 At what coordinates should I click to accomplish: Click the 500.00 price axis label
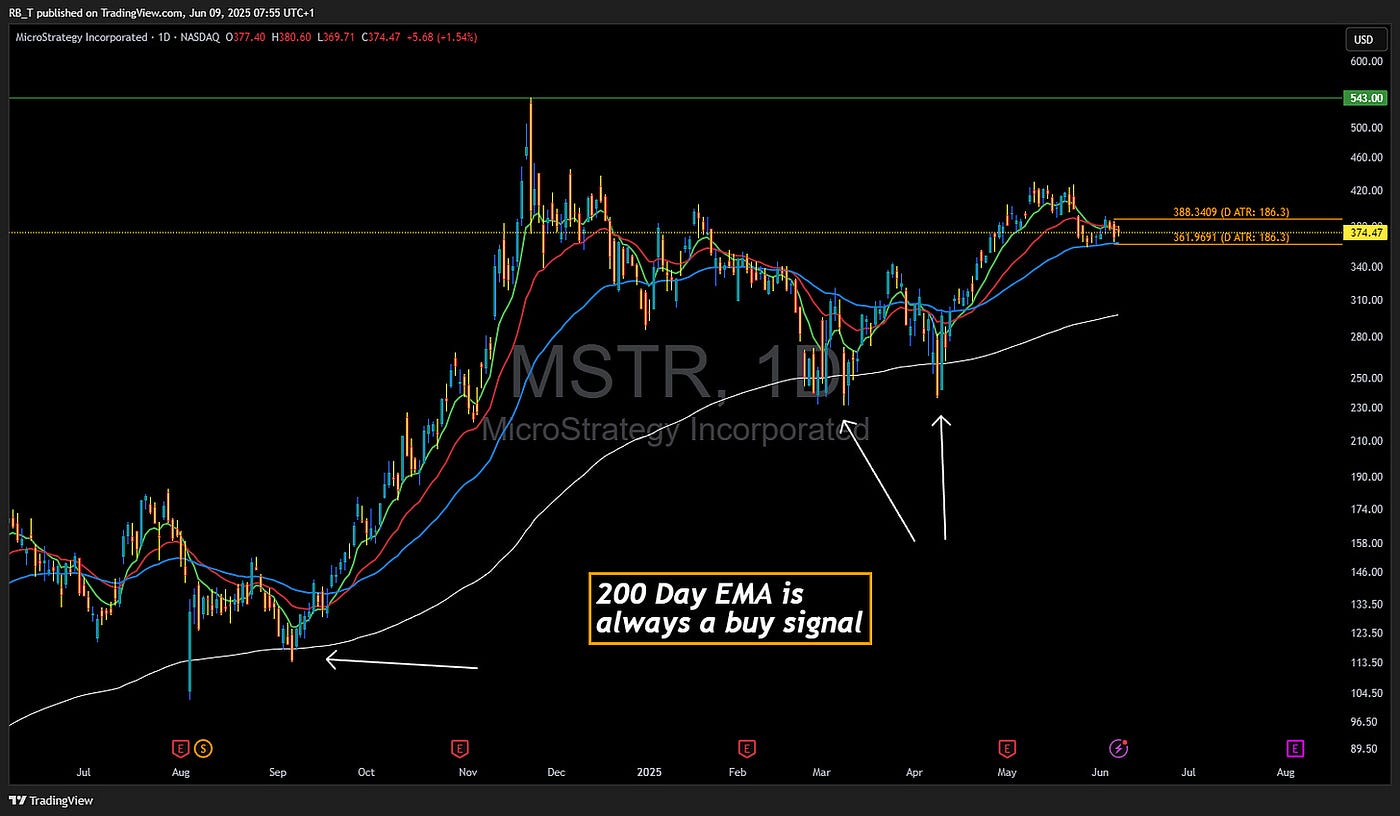tap(1366, 127)
